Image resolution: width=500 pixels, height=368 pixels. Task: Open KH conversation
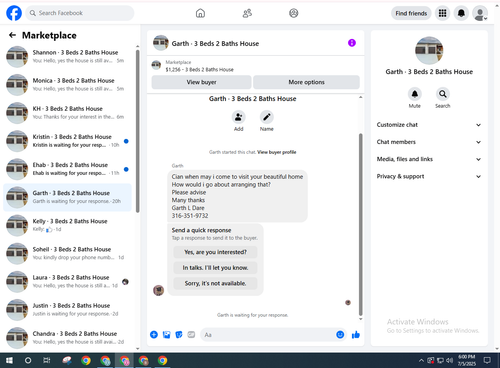(x=68, y=113)
